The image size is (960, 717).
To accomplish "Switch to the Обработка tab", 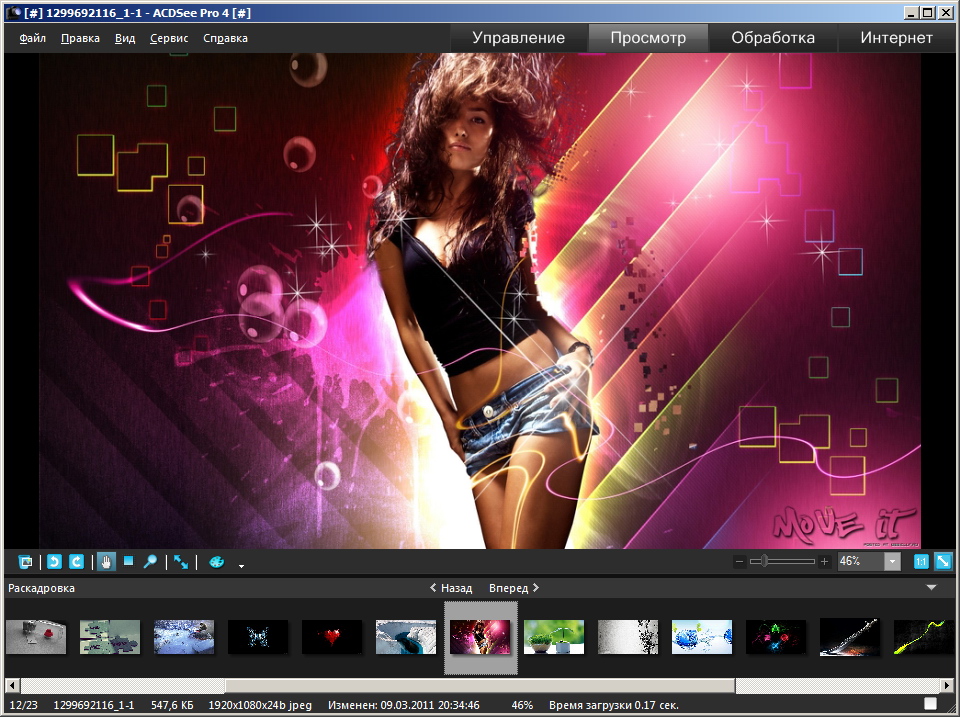I will click(x=772, y=38).
